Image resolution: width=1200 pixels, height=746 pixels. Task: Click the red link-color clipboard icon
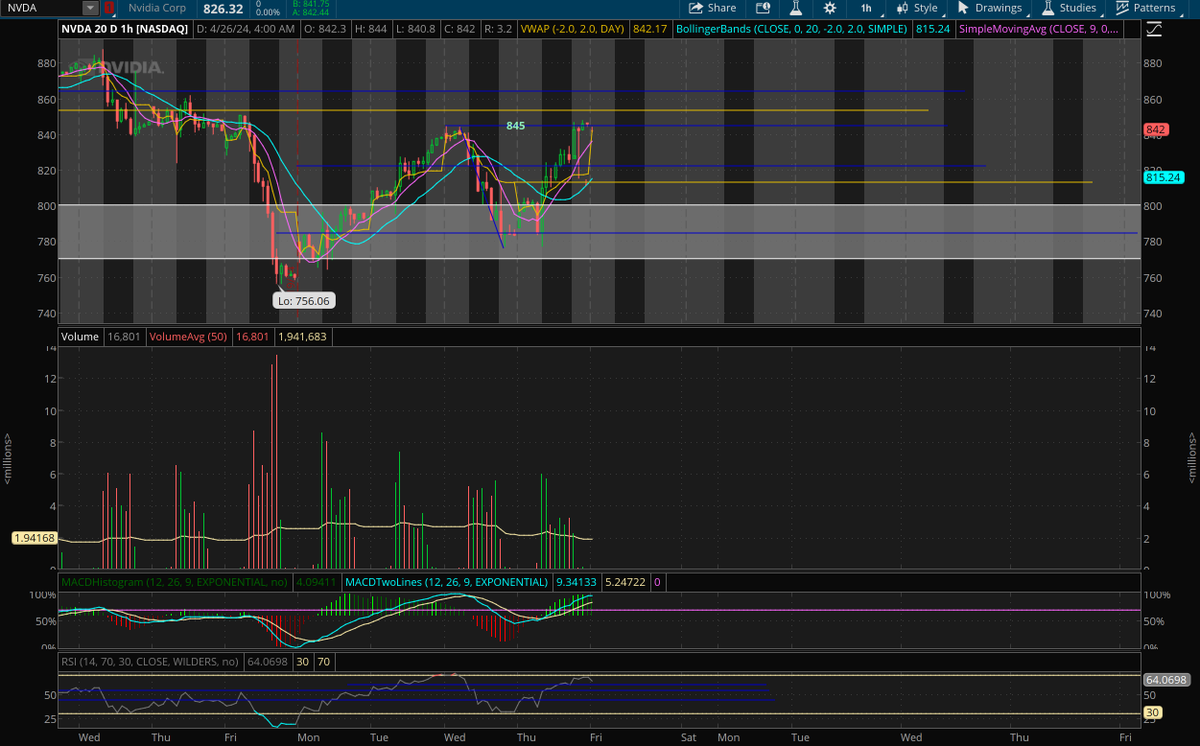click(x=110, y=8)
